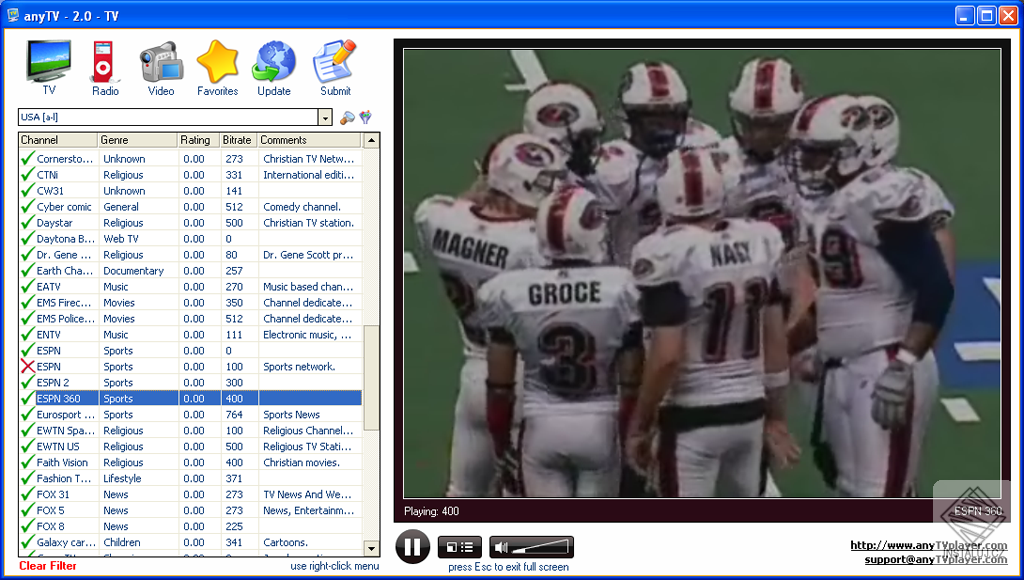The width and height of the screenshot is (1024, 580).
Task: Select the FOX 5 News row
Action: point(191,511)
